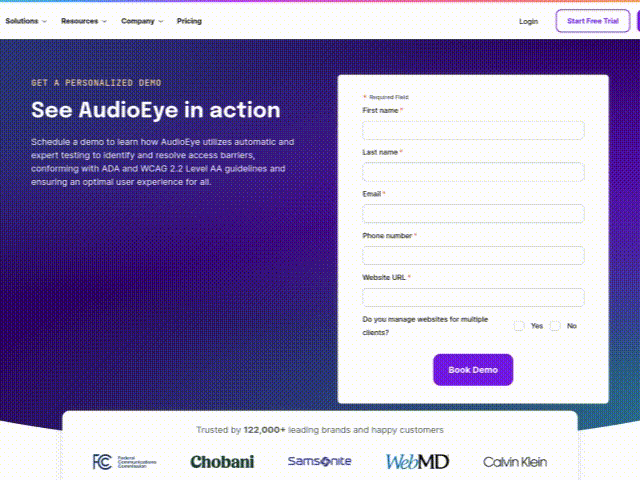Select the 'Required Field' note
Image resolution: width=640 pixels, height=480 pixels.
(386, 97)
